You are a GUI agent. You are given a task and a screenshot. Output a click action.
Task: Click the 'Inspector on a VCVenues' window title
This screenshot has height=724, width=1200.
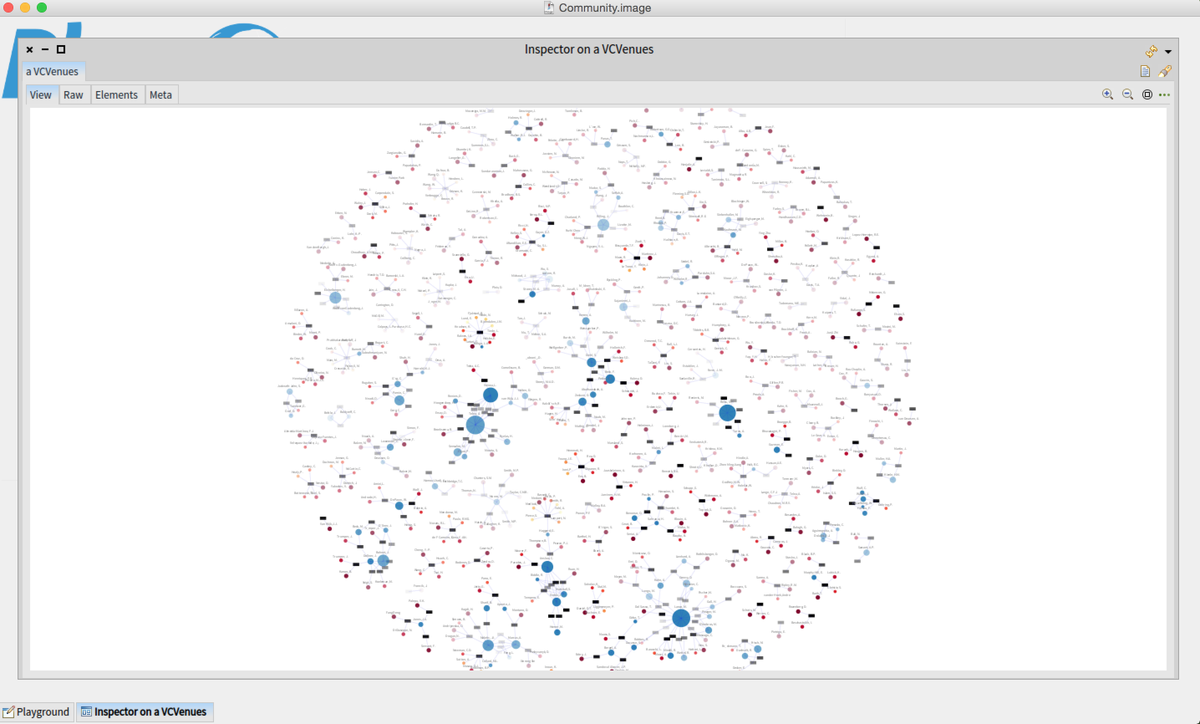tap(589, 49)
